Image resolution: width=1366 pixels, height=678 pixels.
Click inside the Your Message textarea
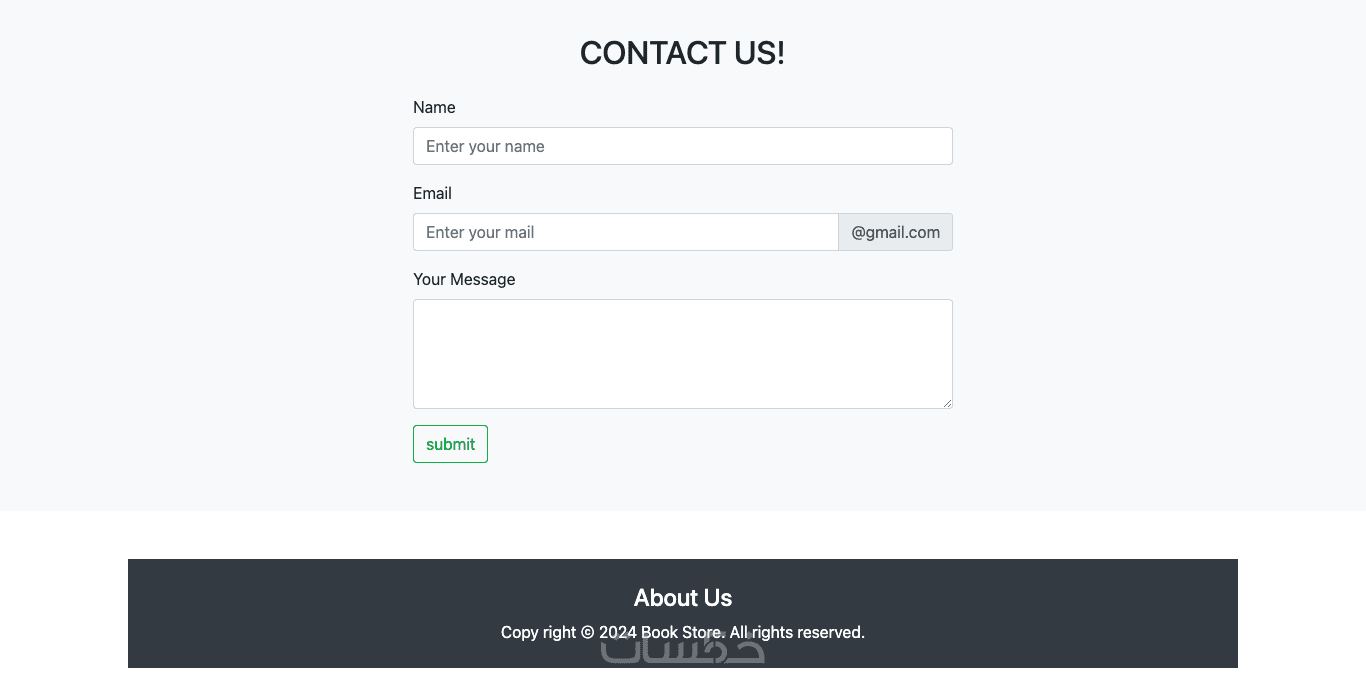pos(682,353)
